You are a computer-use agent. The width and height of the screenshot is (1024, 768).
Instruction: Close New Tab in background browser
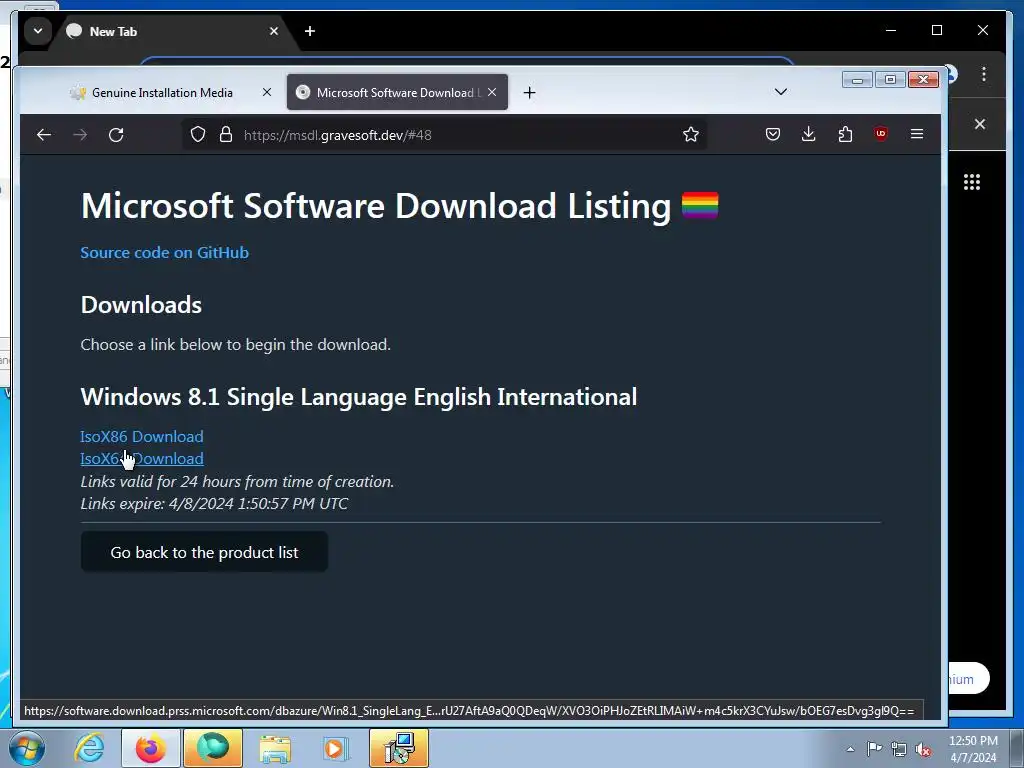pos(274,31)
